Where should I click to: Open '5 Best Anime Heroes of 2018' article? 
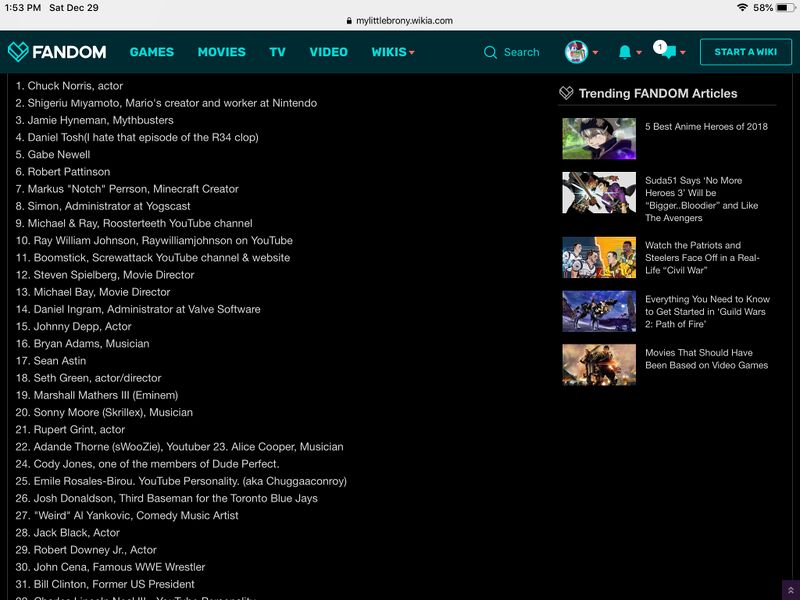[706, 127]
